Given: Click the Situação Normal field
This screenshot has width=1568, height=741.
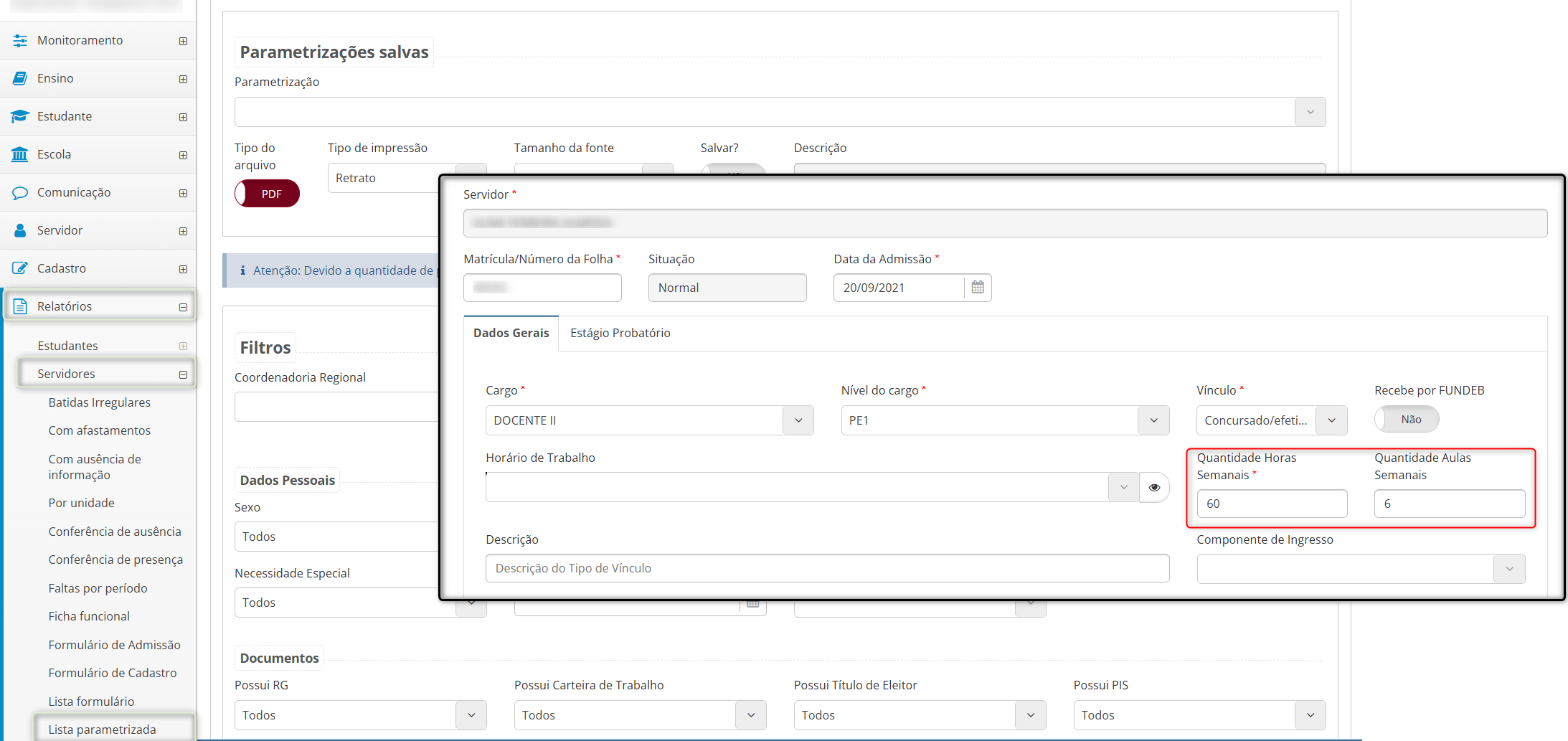Looking at the screenshot, I should tap(727, 288).
